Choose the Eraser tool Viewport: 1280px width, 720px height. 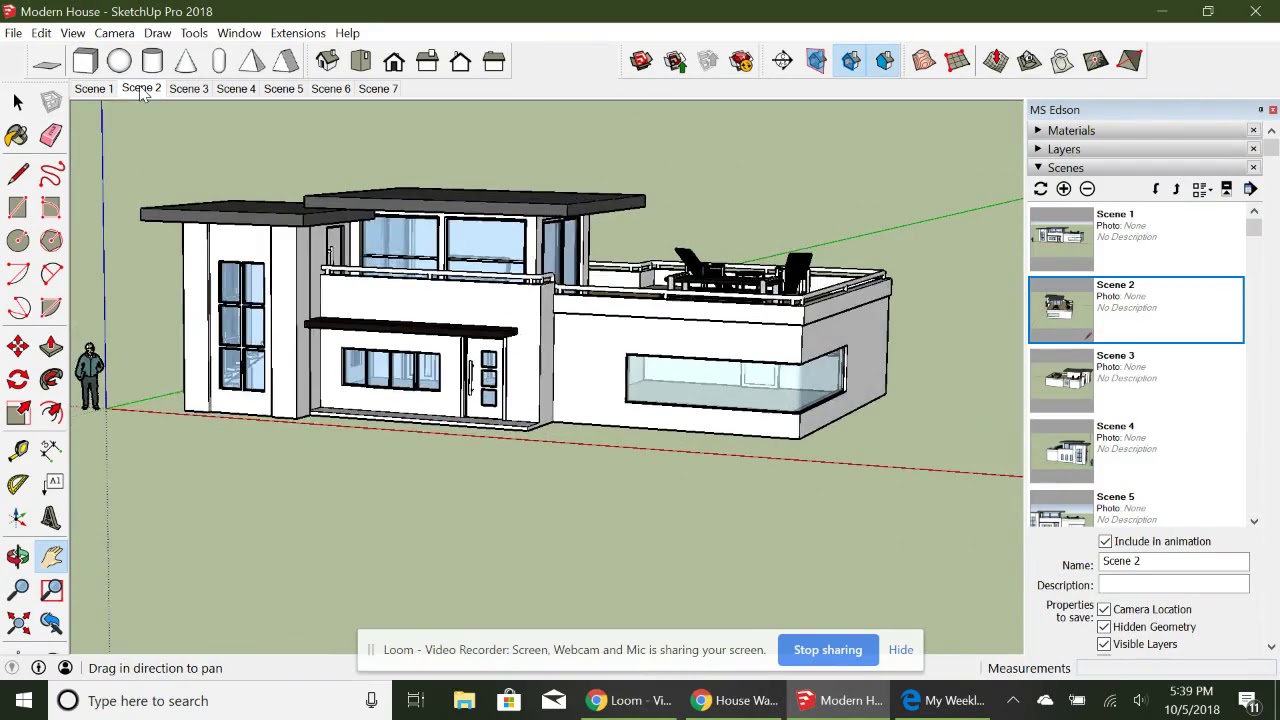(x=51, y=136)
